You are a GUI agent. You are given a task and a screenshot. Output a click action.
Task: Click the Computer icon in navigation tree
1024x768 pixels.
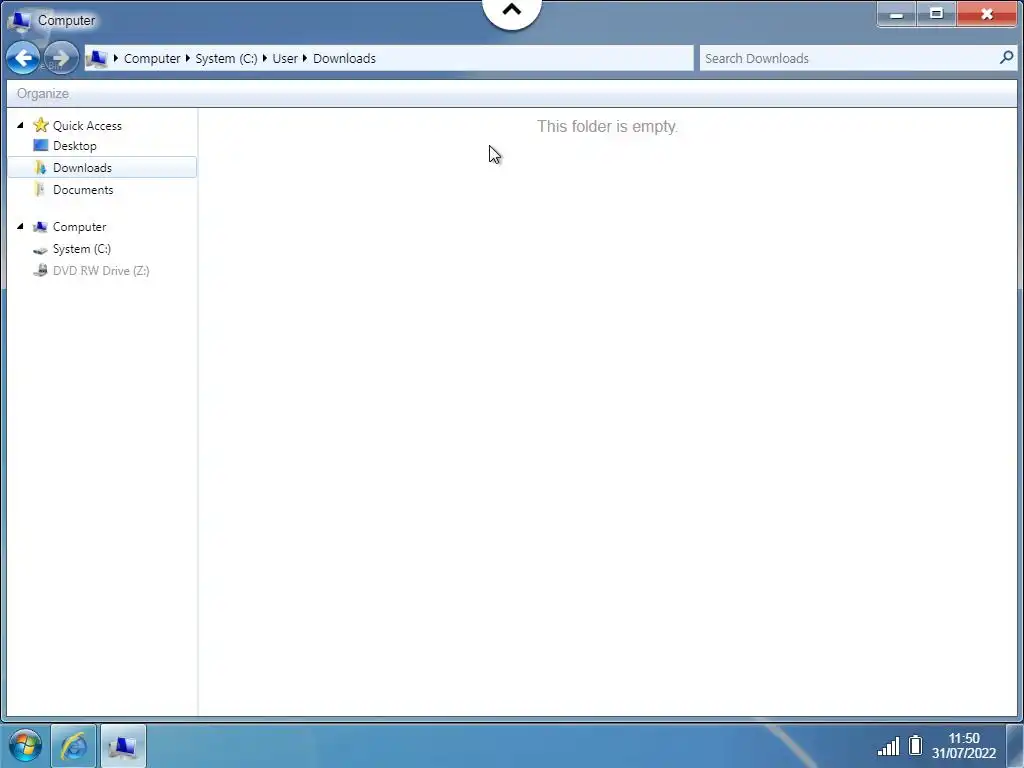[40, 227]
